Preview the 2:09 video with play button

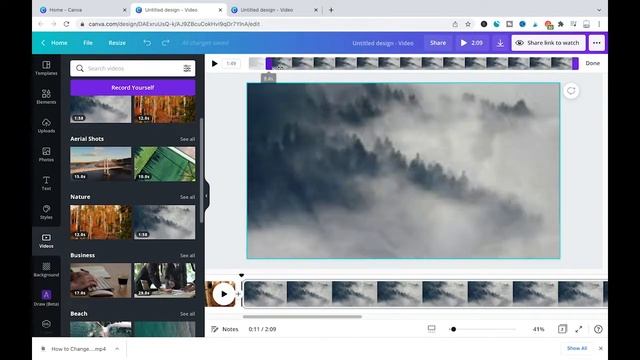point(471,43)
